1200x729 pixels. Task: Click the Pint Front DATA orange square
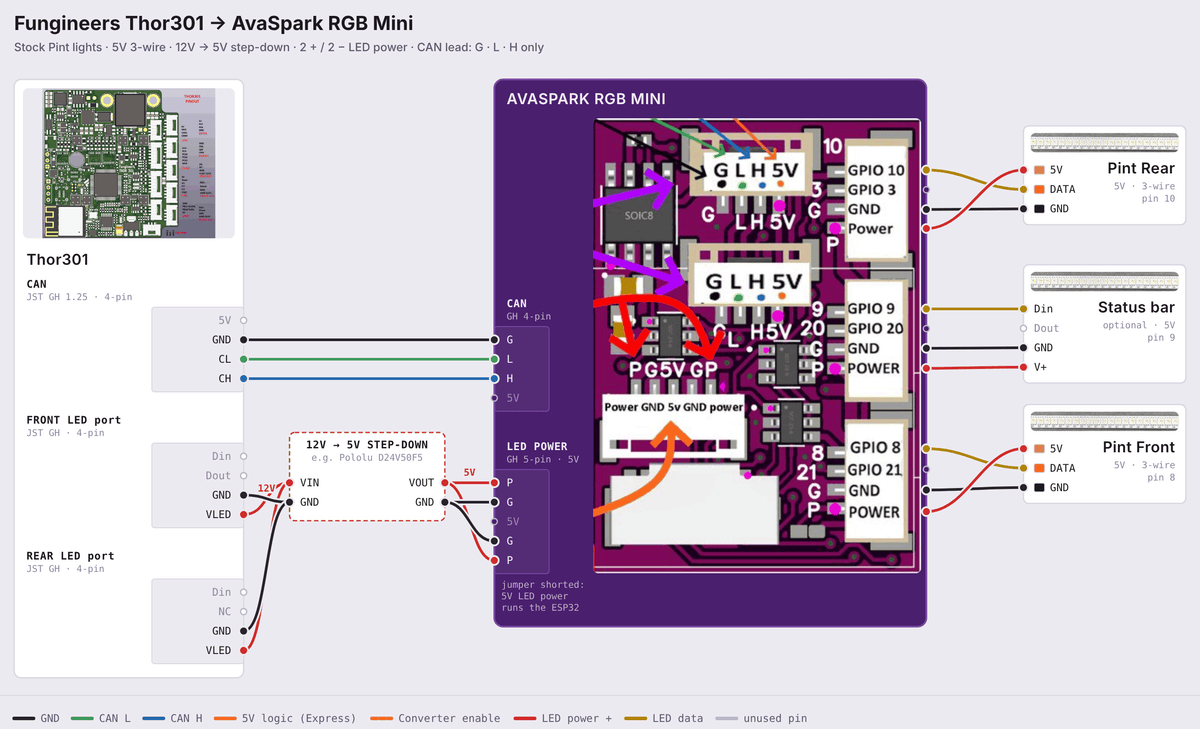pyautogui.click(x=1040, y=468)
